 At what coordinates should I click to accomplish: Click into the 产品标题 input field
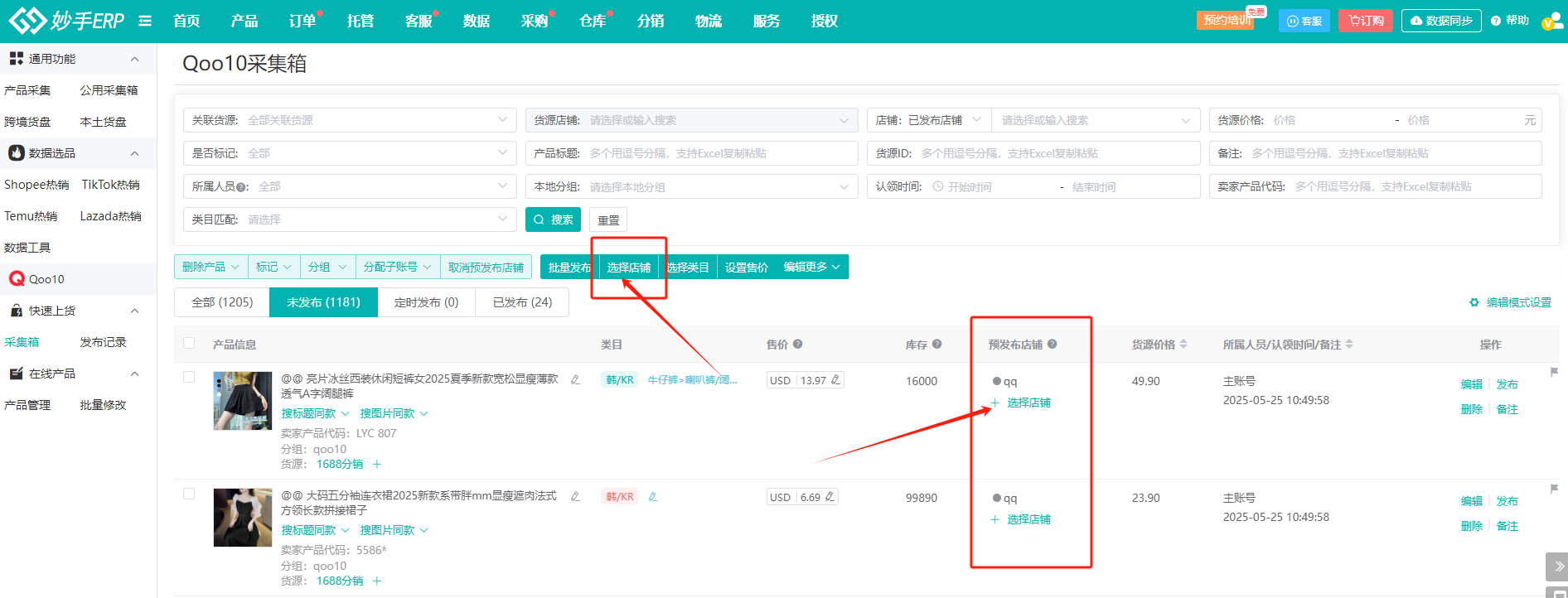[691, 153]
